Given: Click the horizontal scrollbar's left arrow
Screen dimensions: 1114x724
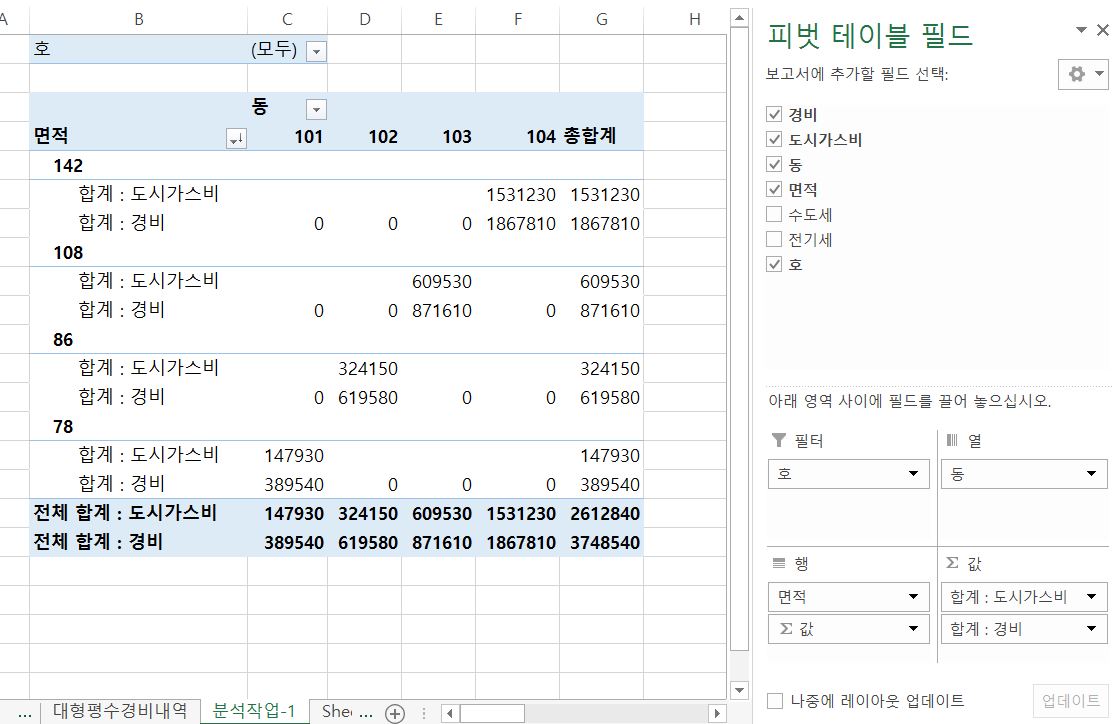Looking at the screenshot, I should pyautogui.click(x=450, y=713).
